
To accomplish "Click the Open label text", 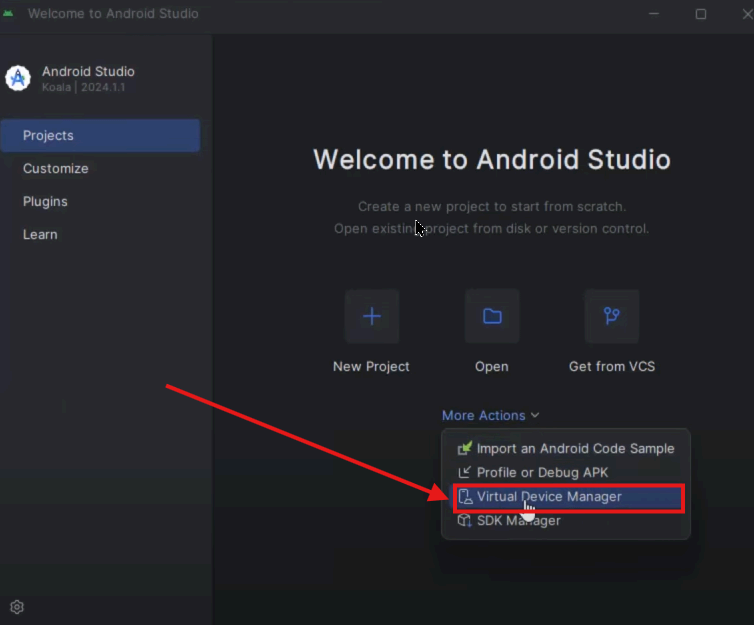I will (491, 367).
